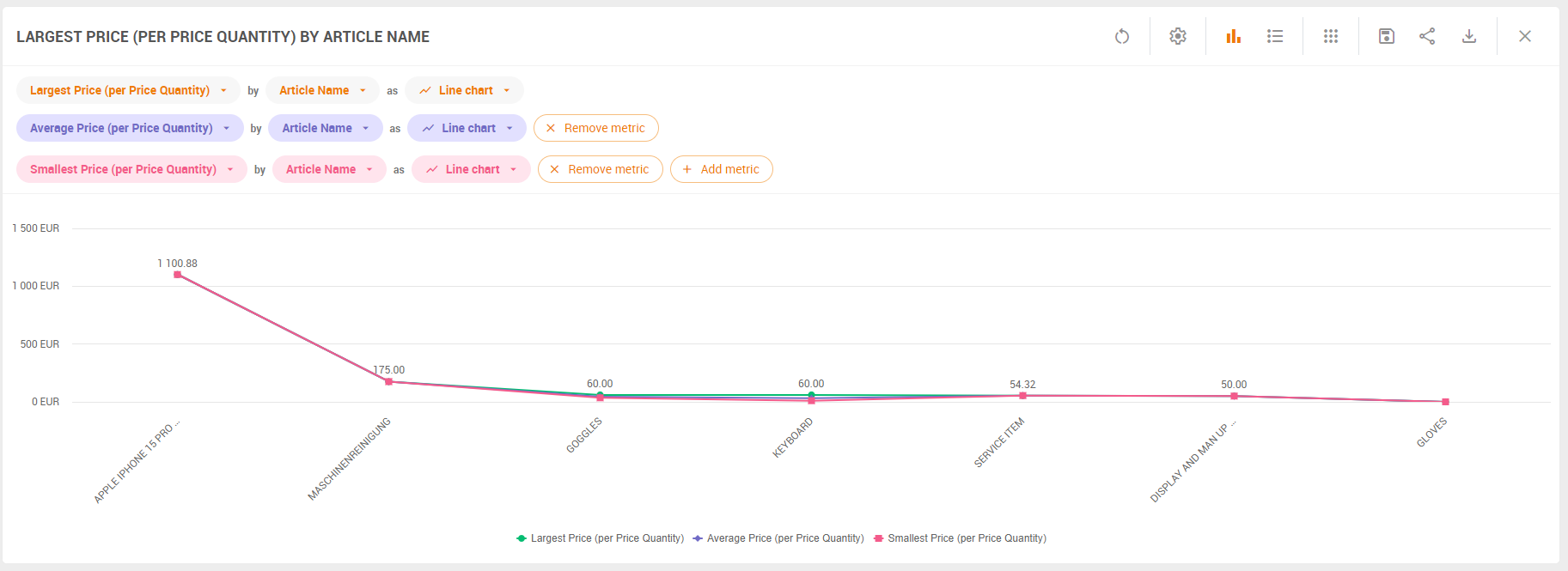Toggle Average Price series in legend
Screen dimensions: 1568x571
click(784, 538)
